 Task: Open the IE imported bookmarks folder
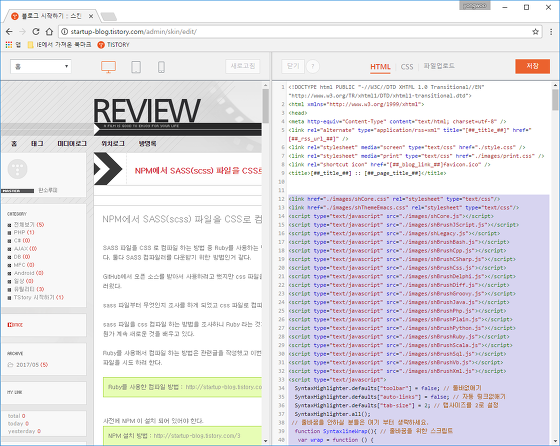[x=59, y=45]
